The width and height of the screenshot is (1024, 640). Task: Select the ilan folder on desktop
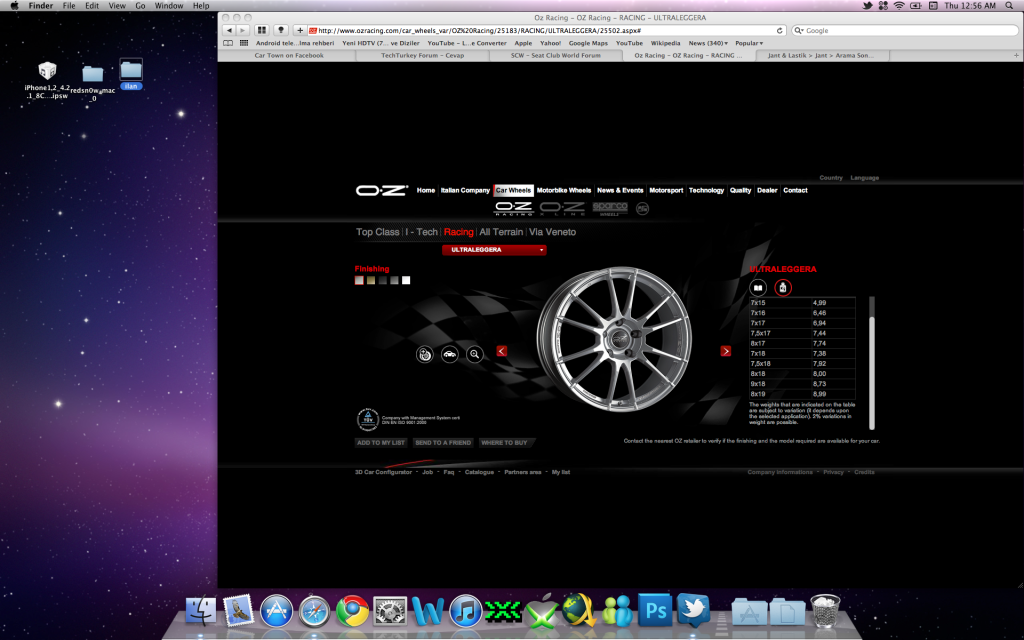click(x=131, y=74)
